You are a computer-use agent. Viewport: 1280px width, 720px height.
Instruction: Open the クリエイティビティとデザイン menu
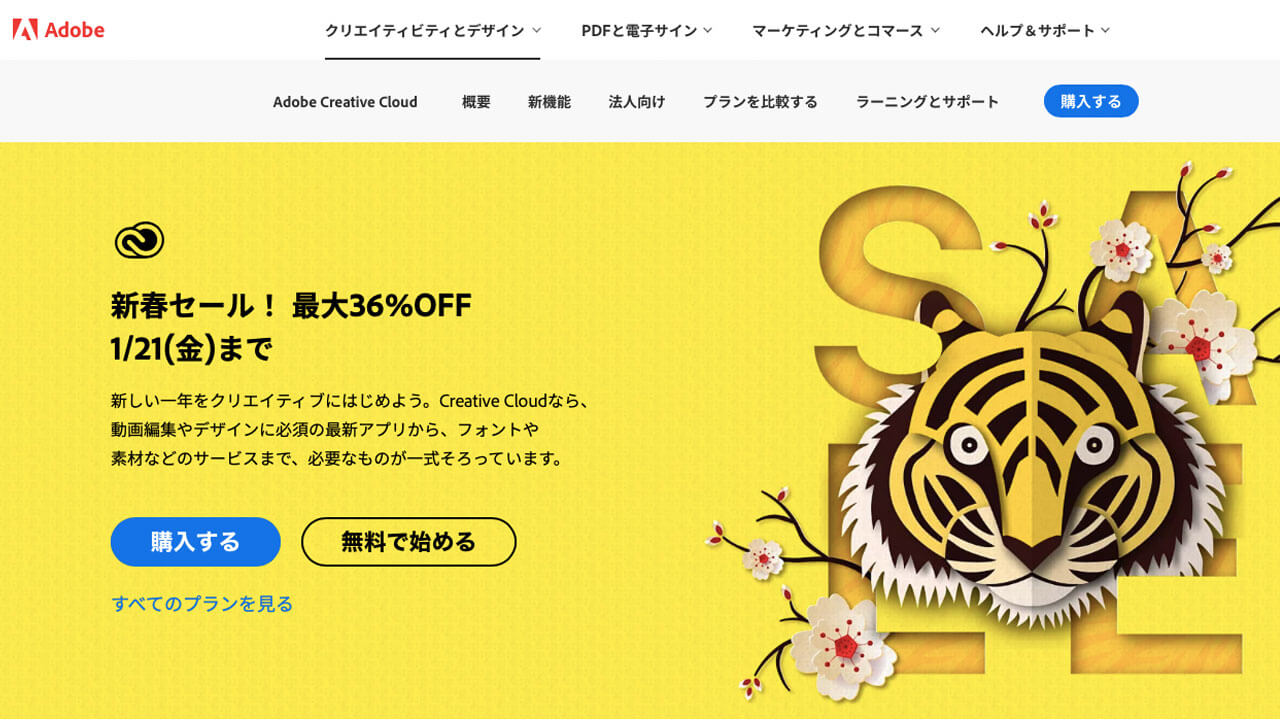(432, 31)
